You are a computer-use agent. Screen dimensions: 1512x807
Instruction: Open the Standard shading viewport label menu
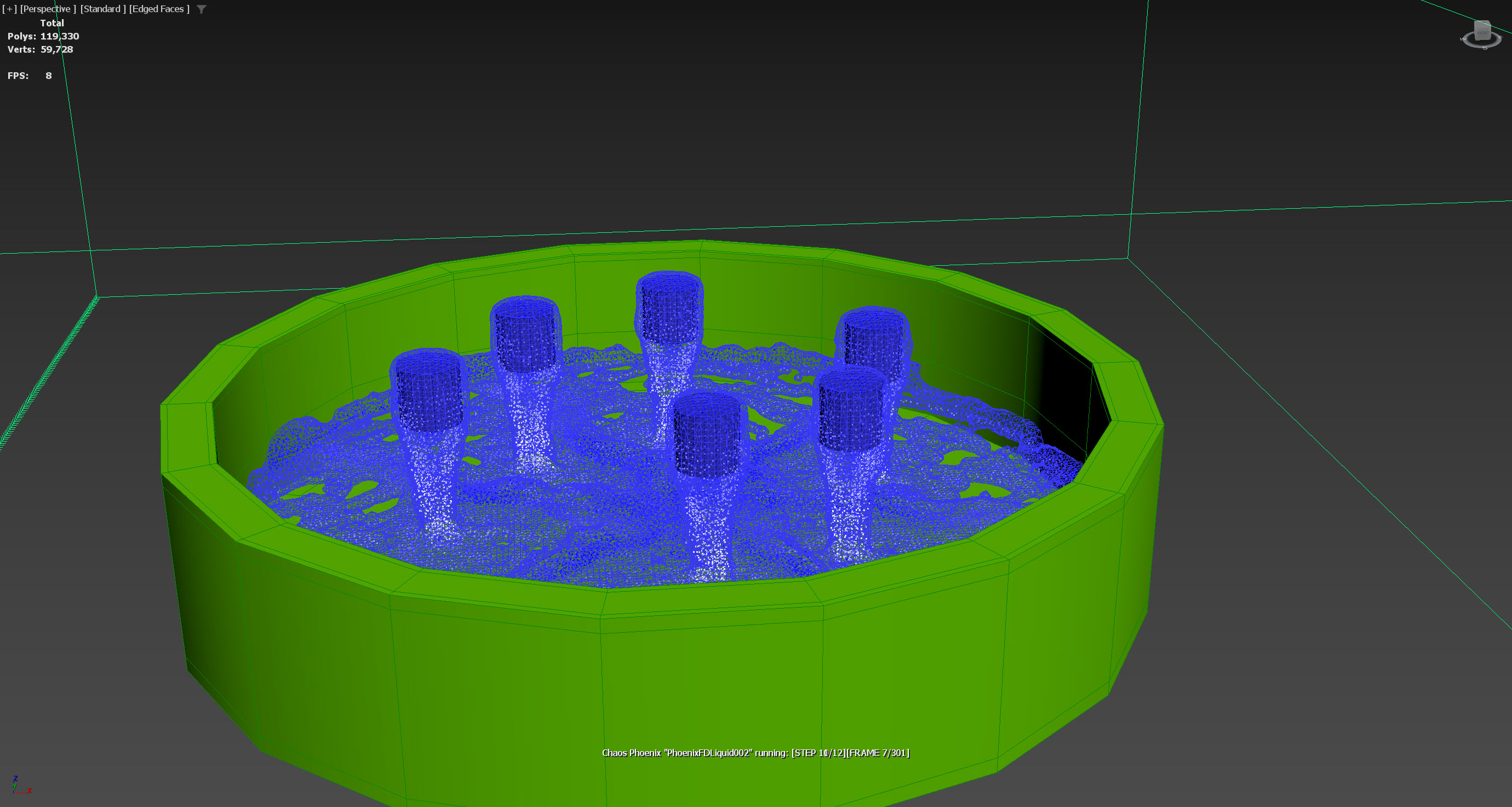pyautogui.click(x=103, y=9)
